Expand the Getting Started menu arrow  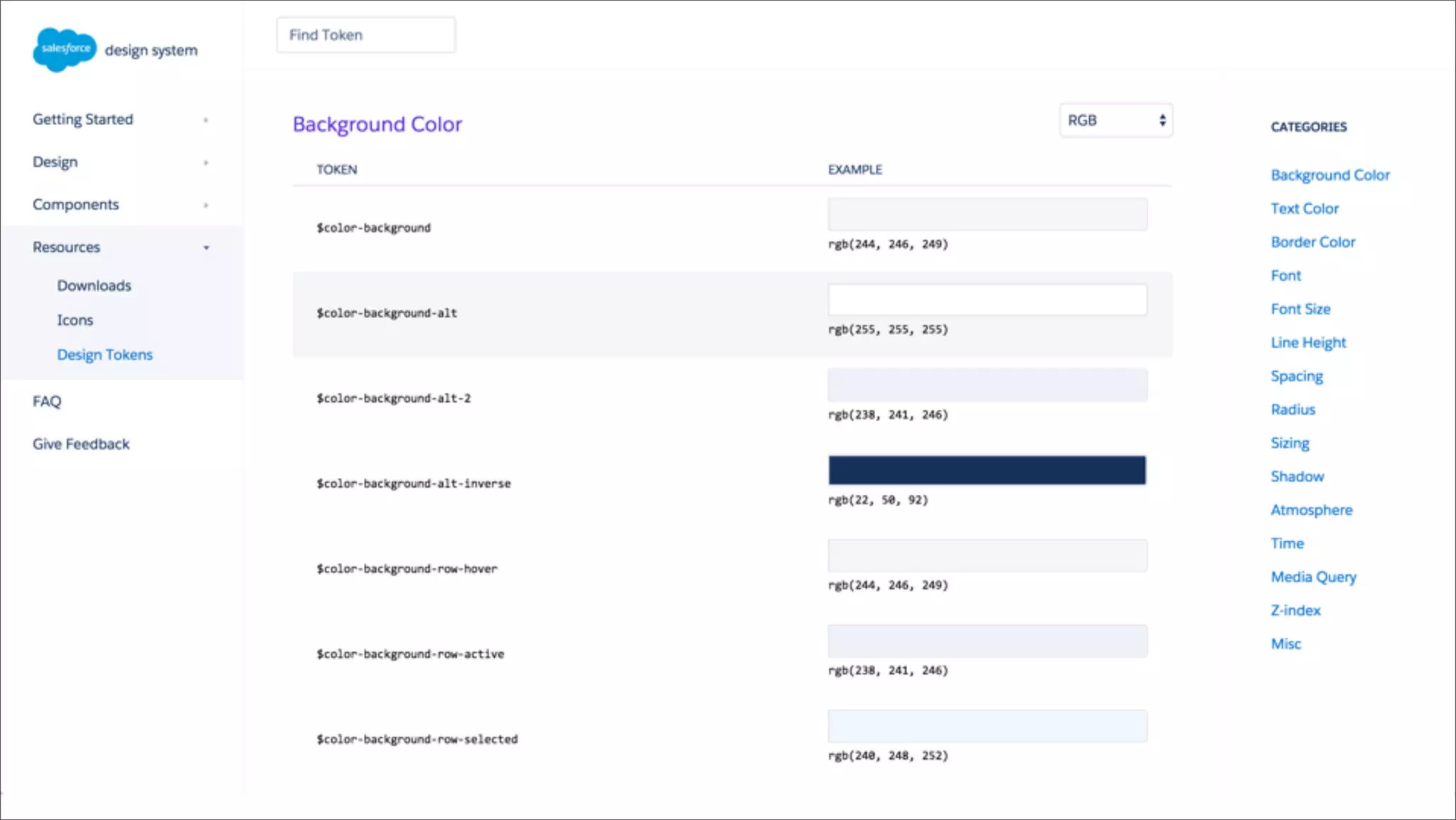205,120
